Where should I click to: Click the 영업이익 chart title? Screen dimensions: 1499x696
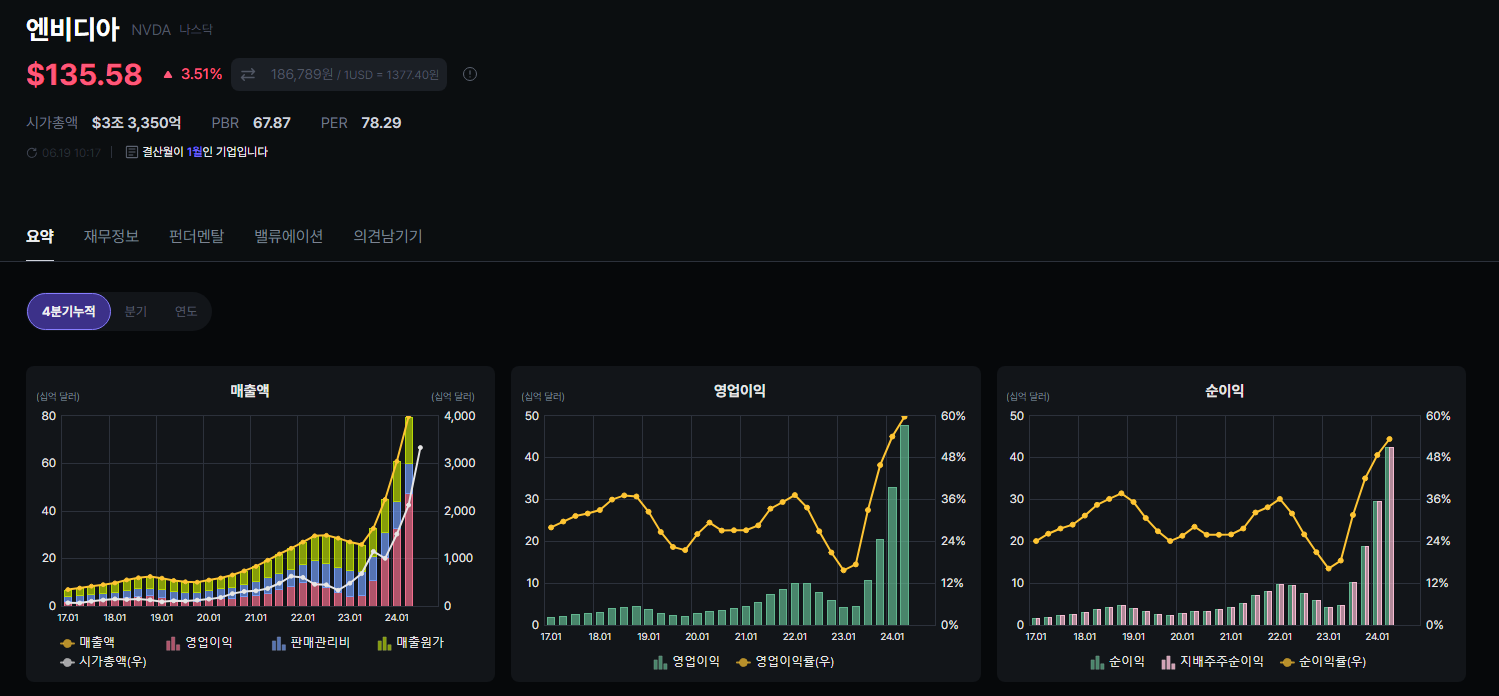pyautogui.click(x=740, y=391)
